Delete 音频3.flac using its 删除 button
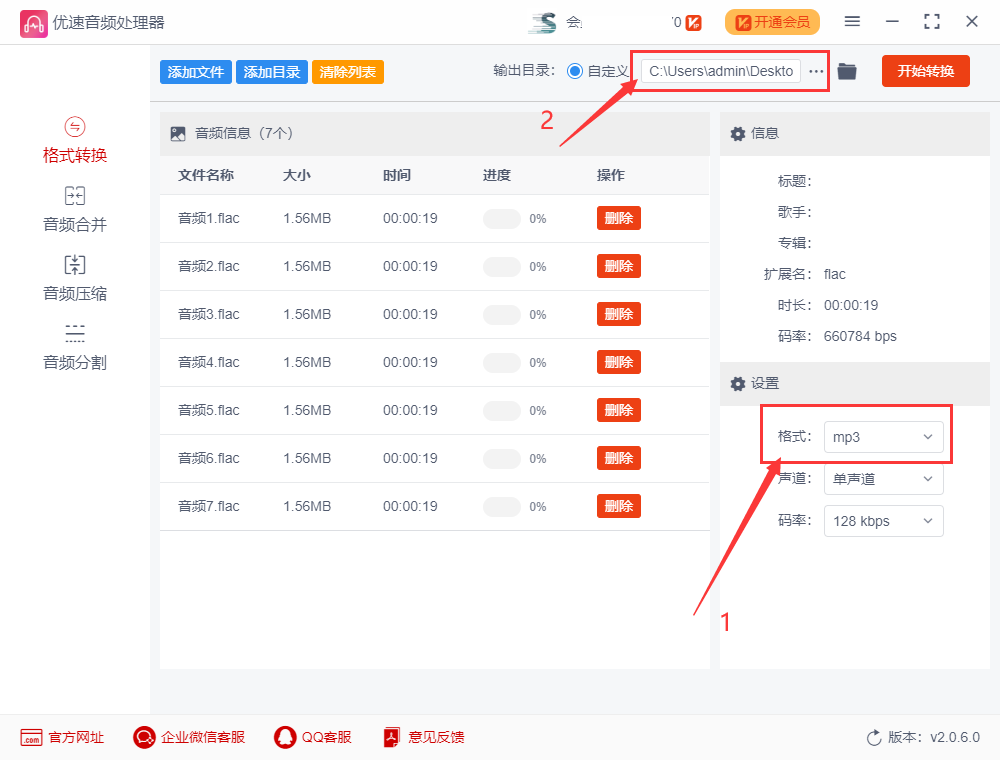Image resolution: width=1000 pixels, height=760 pixels. click(618, 314)
